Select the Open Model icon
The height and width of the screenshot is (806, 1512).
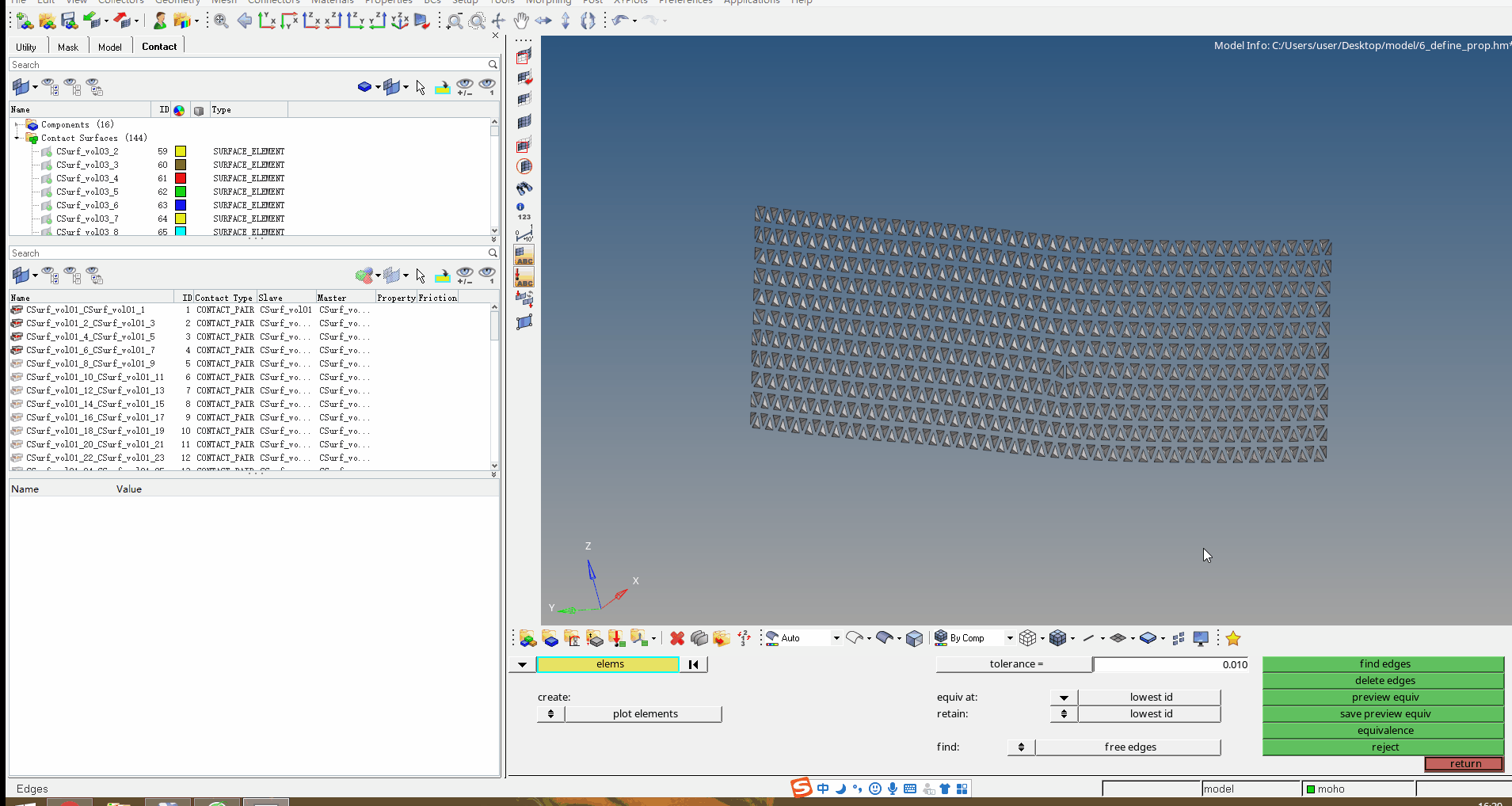click(46, 20)
